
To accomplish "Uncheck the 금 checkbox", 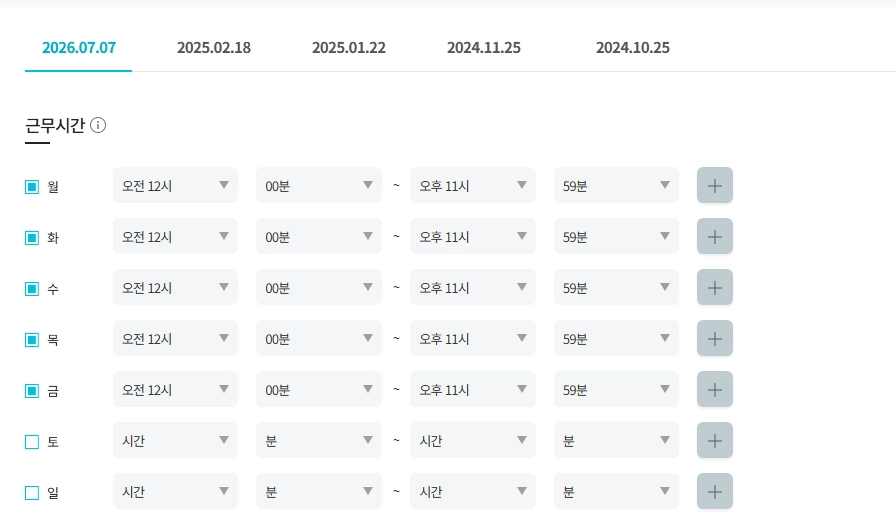I will point(32,391).
